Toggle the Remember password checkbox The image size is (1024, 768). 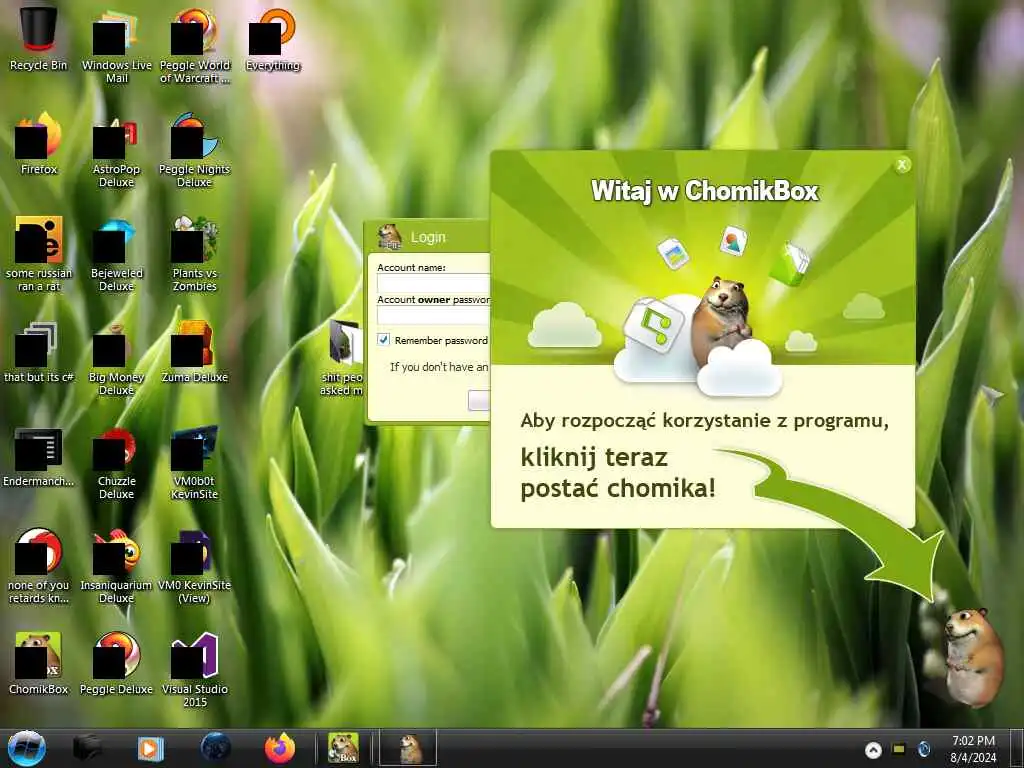pyautogui.click(x=383, y=340)
